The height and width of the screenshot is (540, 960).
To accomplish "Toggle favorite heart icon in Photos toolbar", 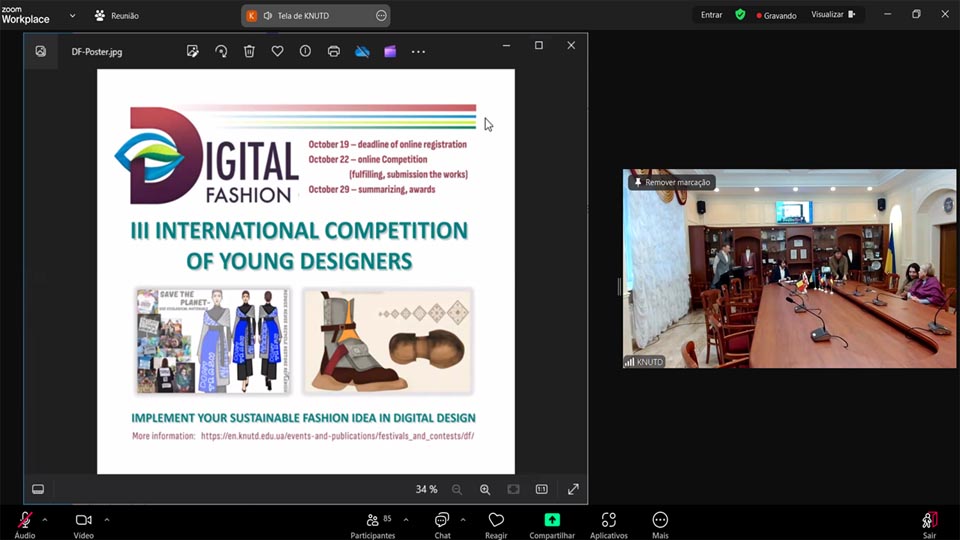I will [277, 51].
